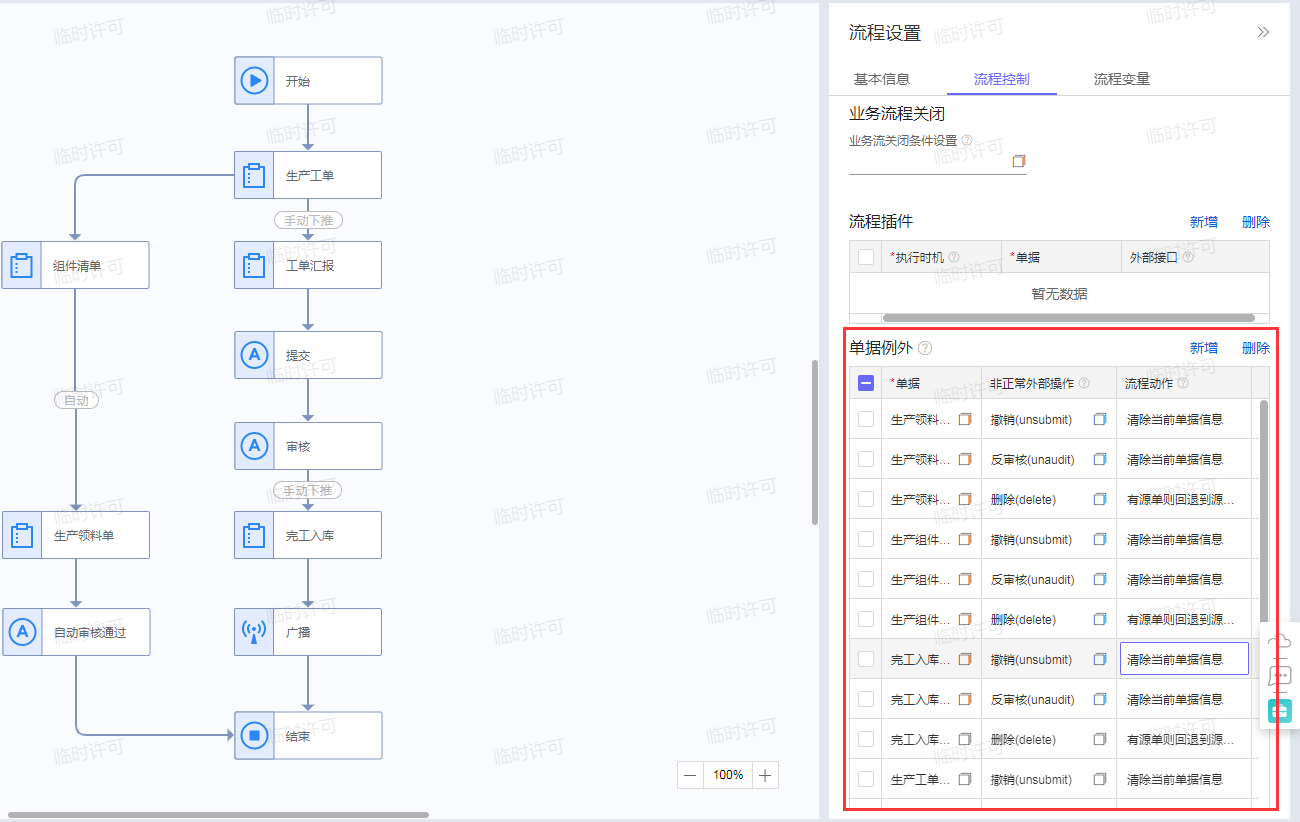The width and height of the screenshot is (1300, 822).
Task: Open the teal briefcase toolbox icon
Action: click(1280, 711)
